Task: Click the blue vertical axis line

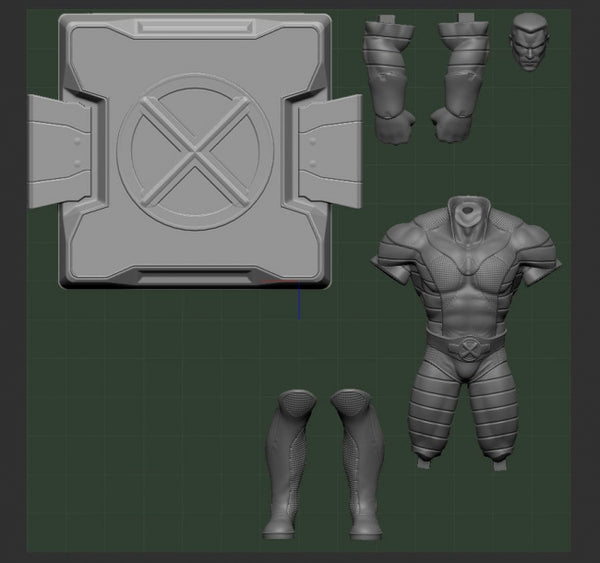Action: [298, 304]
